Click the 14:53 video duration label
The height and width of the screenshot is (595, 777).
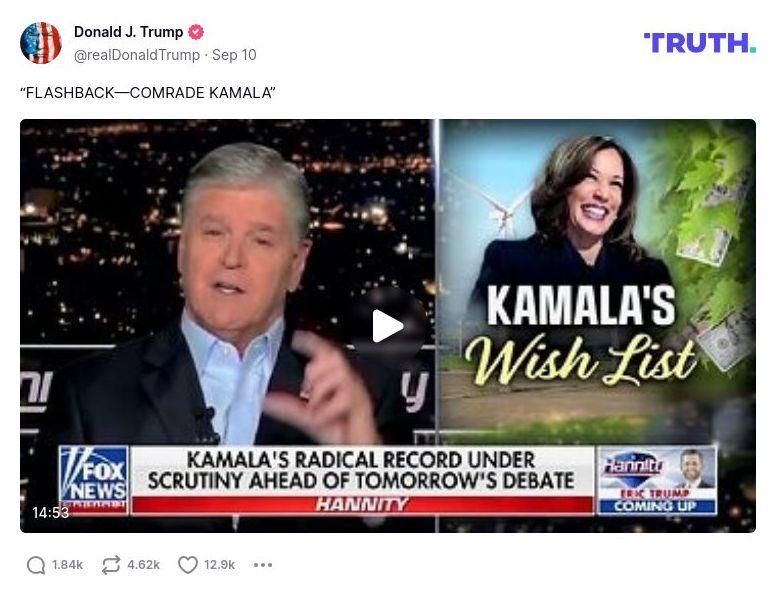tap(51, 513)
